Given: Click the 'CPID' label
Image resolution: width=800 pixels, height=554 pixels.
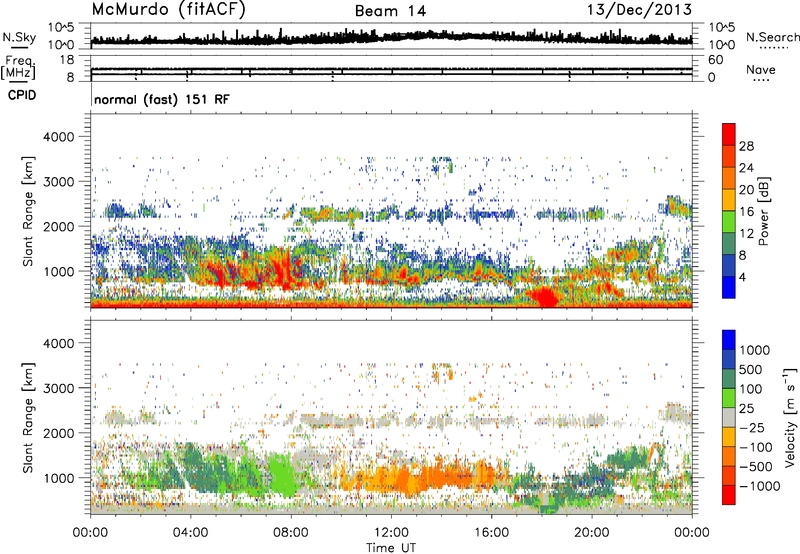Looking at the screenshot, I should (22, 95).
